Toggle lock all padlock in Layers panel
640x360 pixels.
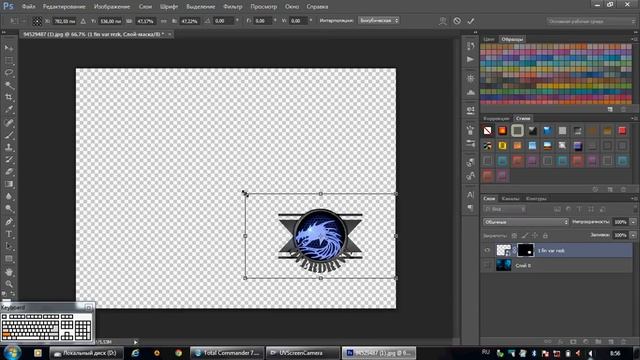[x=545, y=236]
